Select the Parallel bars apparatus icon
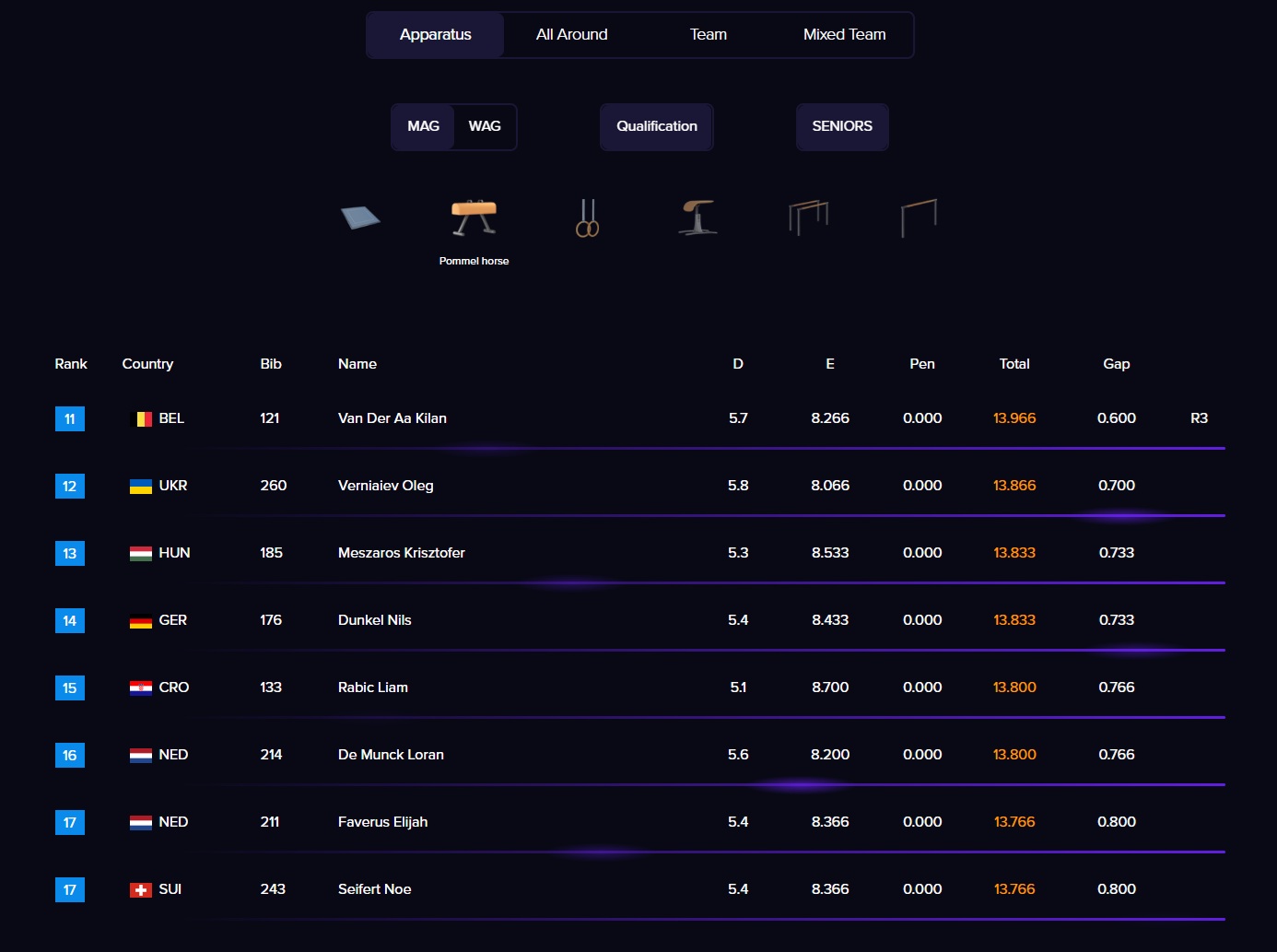 (x=808, y=218)
